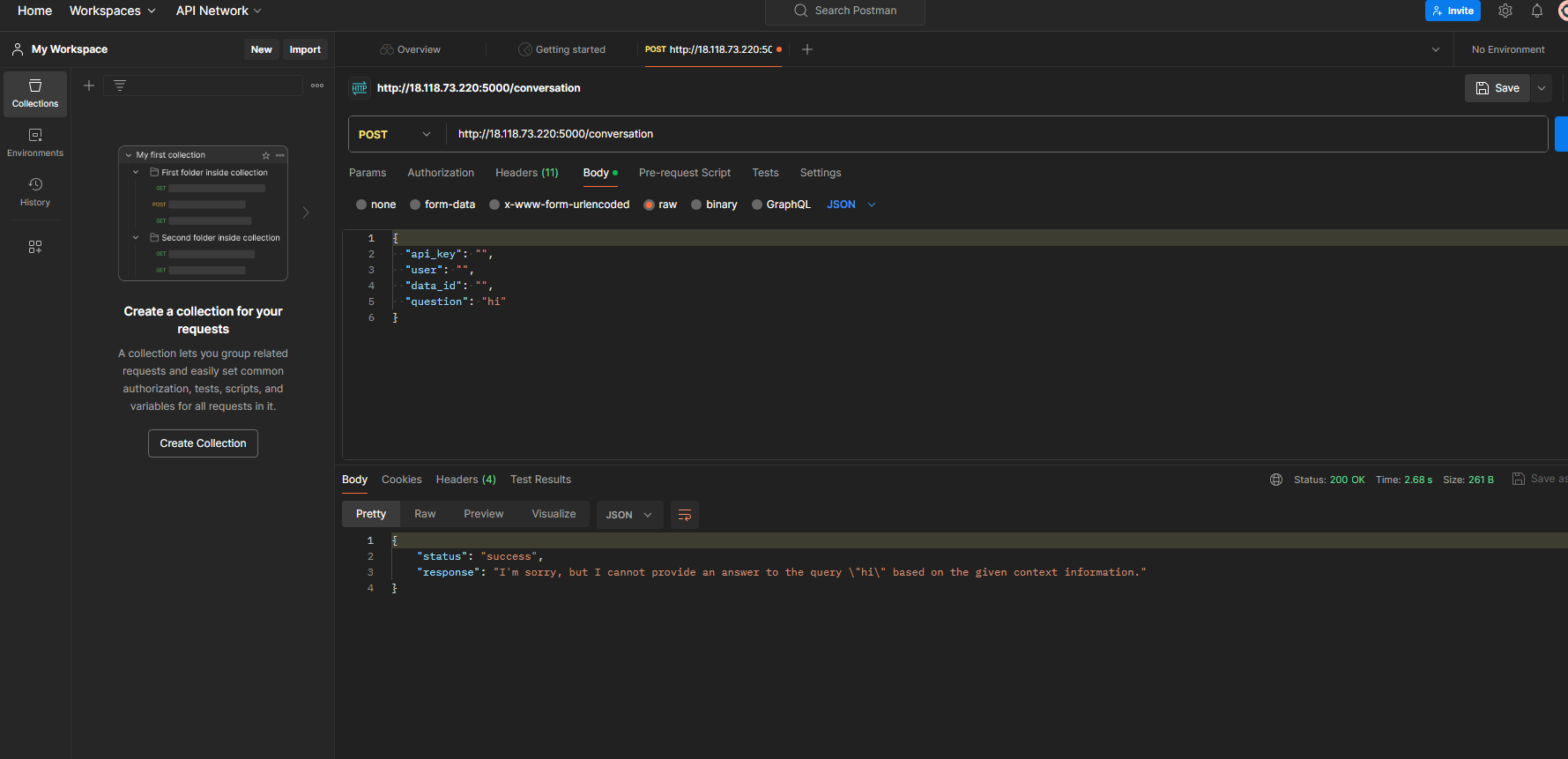The width and height of the screenshot is (1568, 759).
Task: Click the New button in workspace
Action: [261, 49]
